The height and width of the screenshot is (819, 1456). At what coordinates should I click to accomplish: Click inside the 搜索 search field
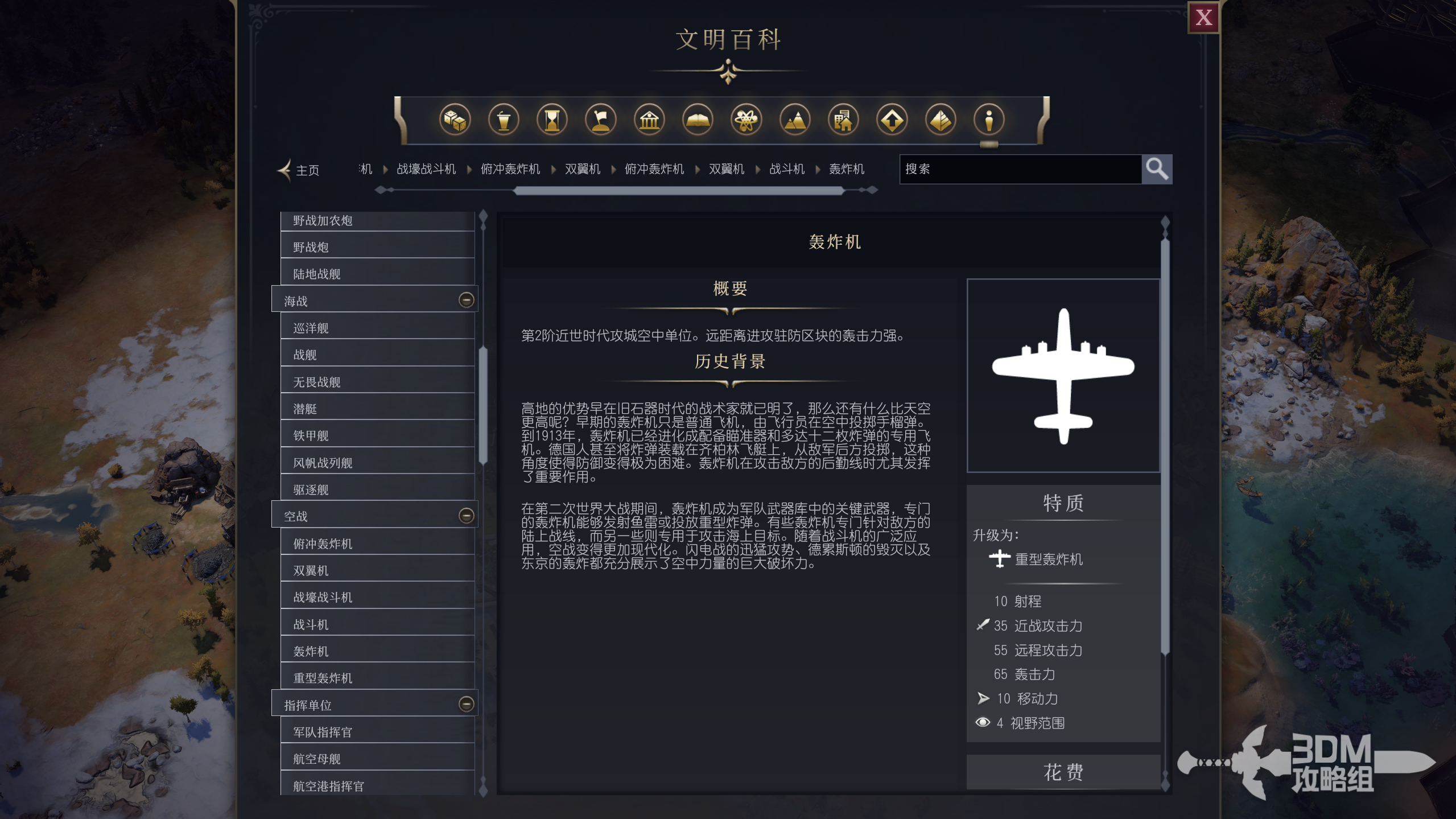point(1018,169)
